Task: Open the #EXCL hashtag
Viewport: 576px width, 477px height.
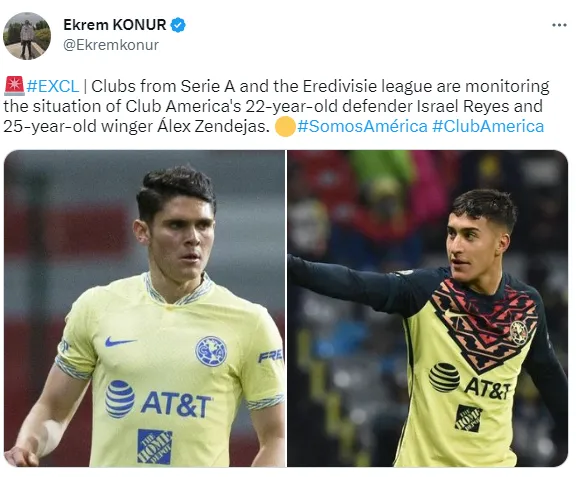Action: 53,86
